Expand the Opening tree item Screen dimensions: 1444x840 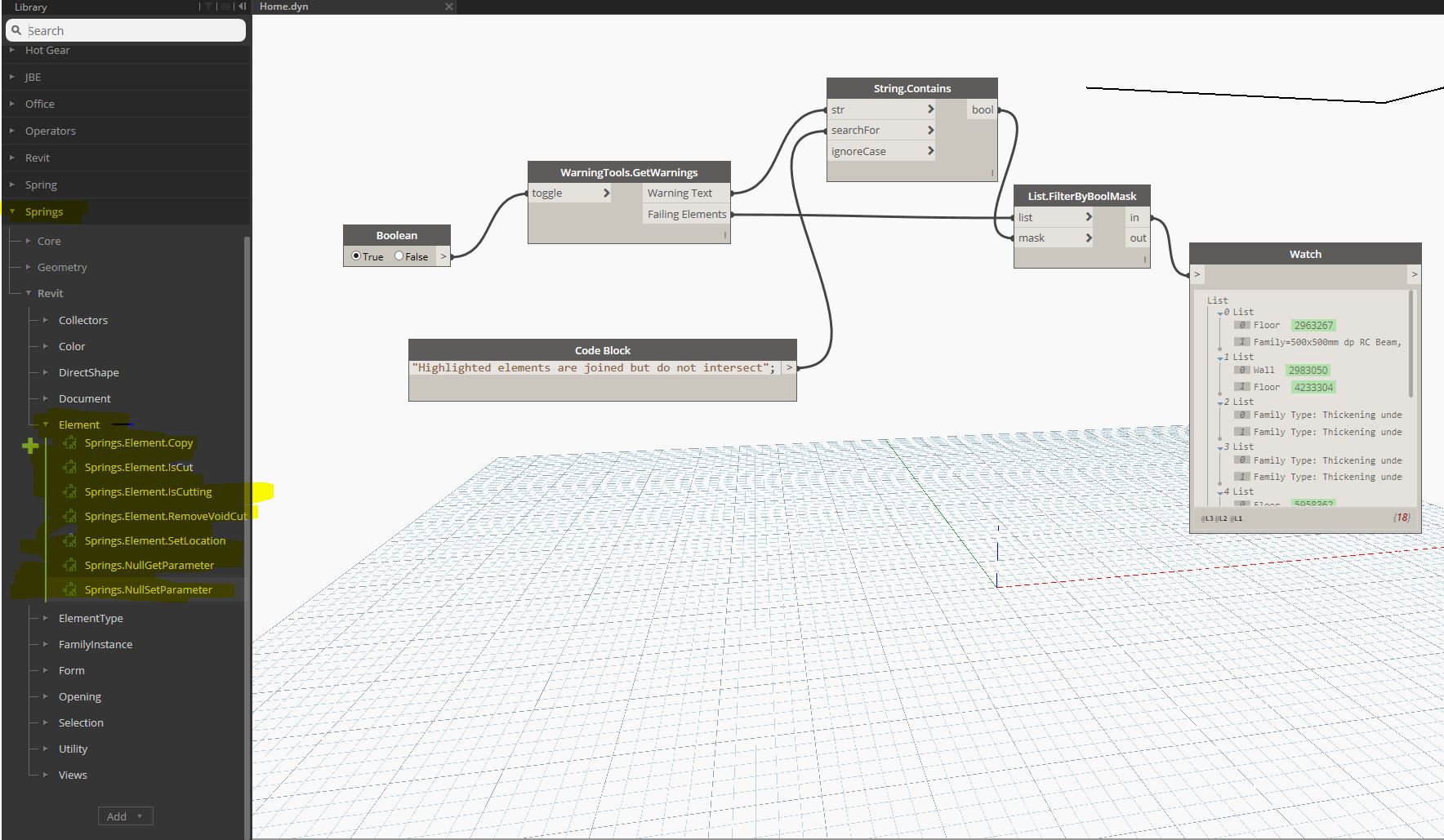[46, 696]
